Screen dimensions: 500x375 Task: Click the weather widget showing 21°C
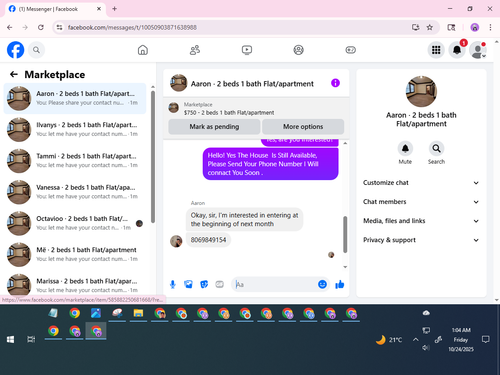(x=389, y=339)
